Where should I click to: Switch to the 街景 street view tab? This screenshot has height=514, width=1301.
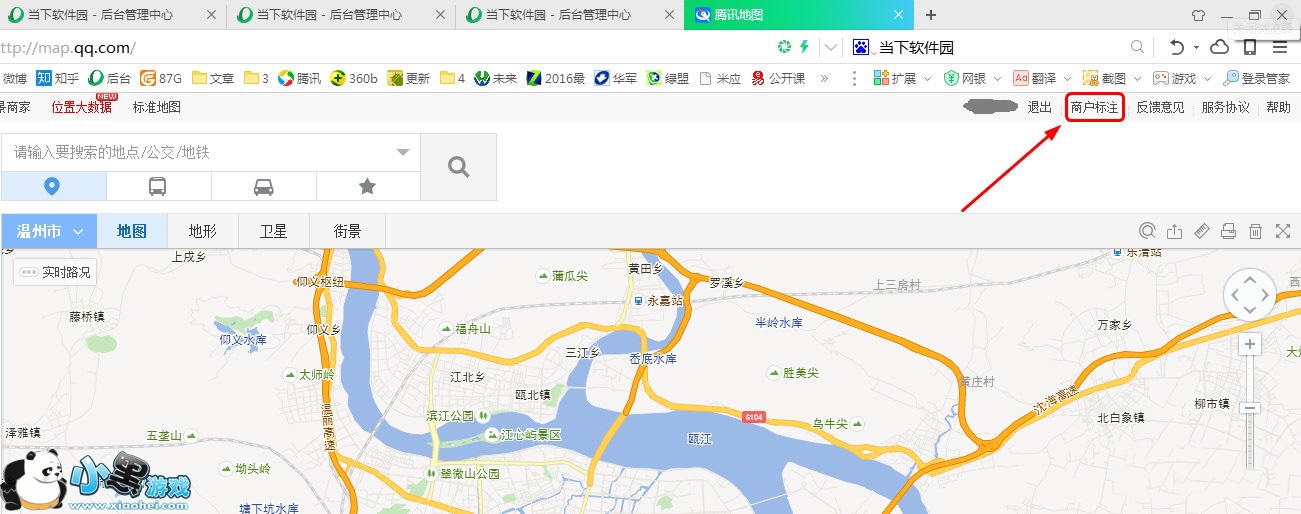347,231
